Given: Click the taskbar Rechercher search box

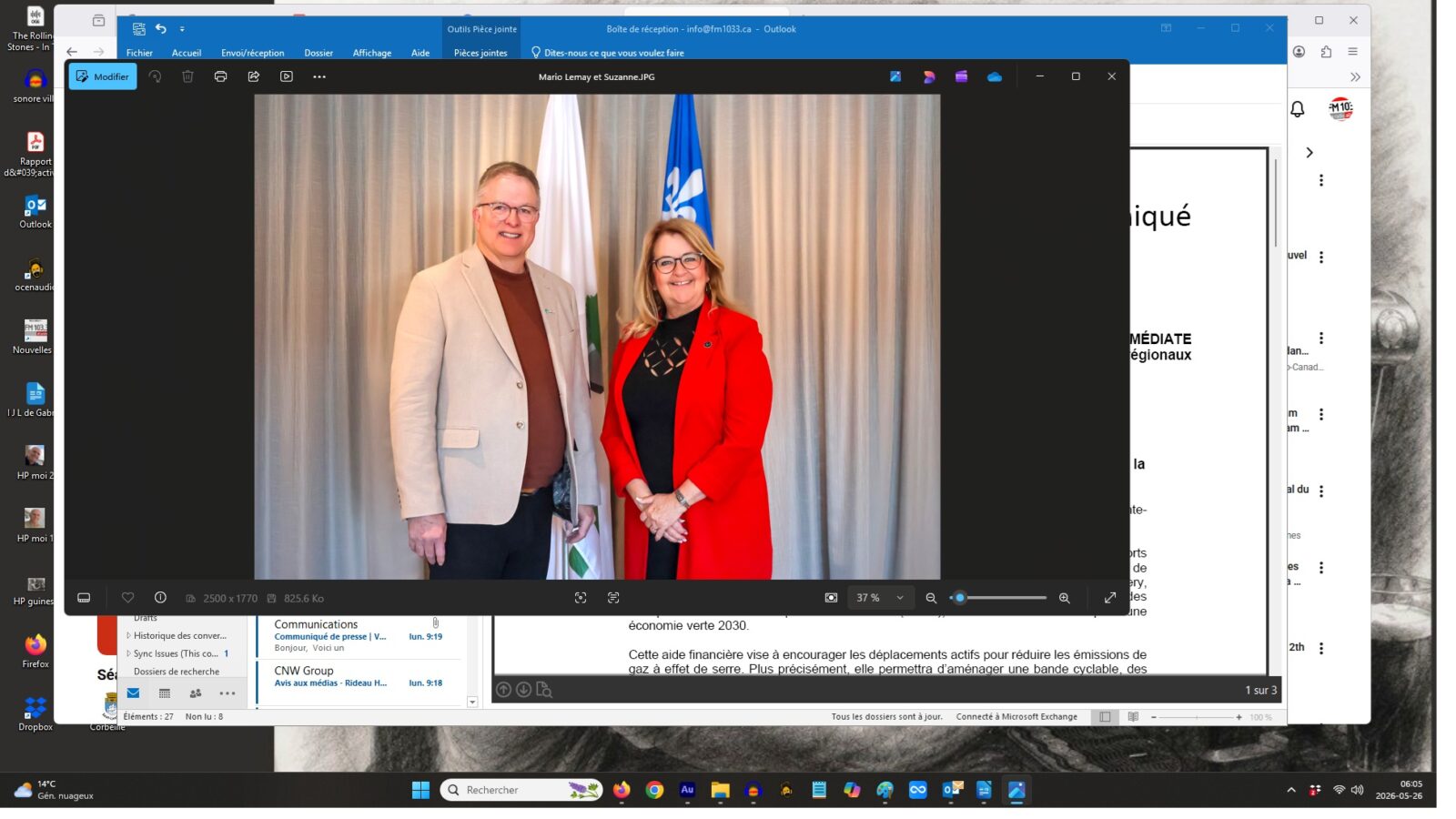Looking at the screenshot, I should (521, 790).
